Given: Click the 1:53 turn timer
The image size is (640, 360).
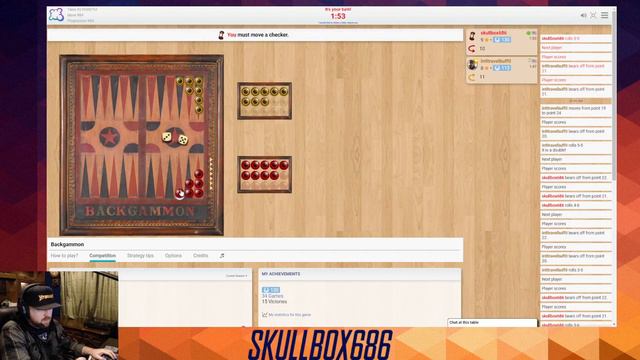Looking at the screenshot, I should pyautogui.click(x=338, y=16).
